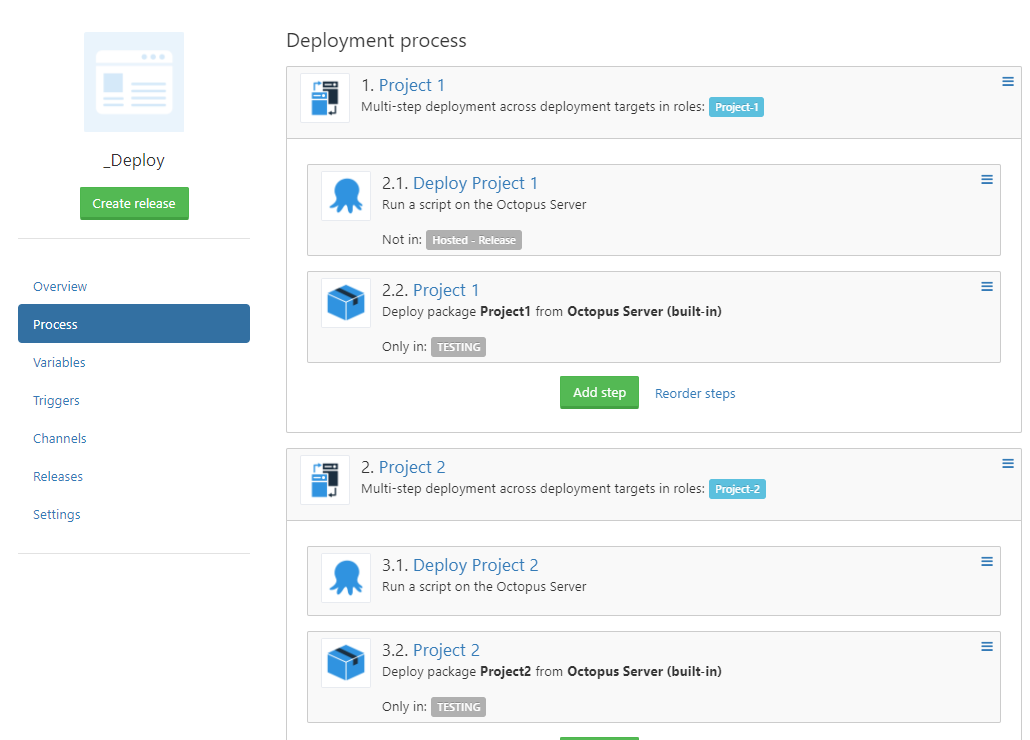Click the multi-step deployment icon for Project 2
This screenshot has height=740, width=1030.
tap(324, 479)
